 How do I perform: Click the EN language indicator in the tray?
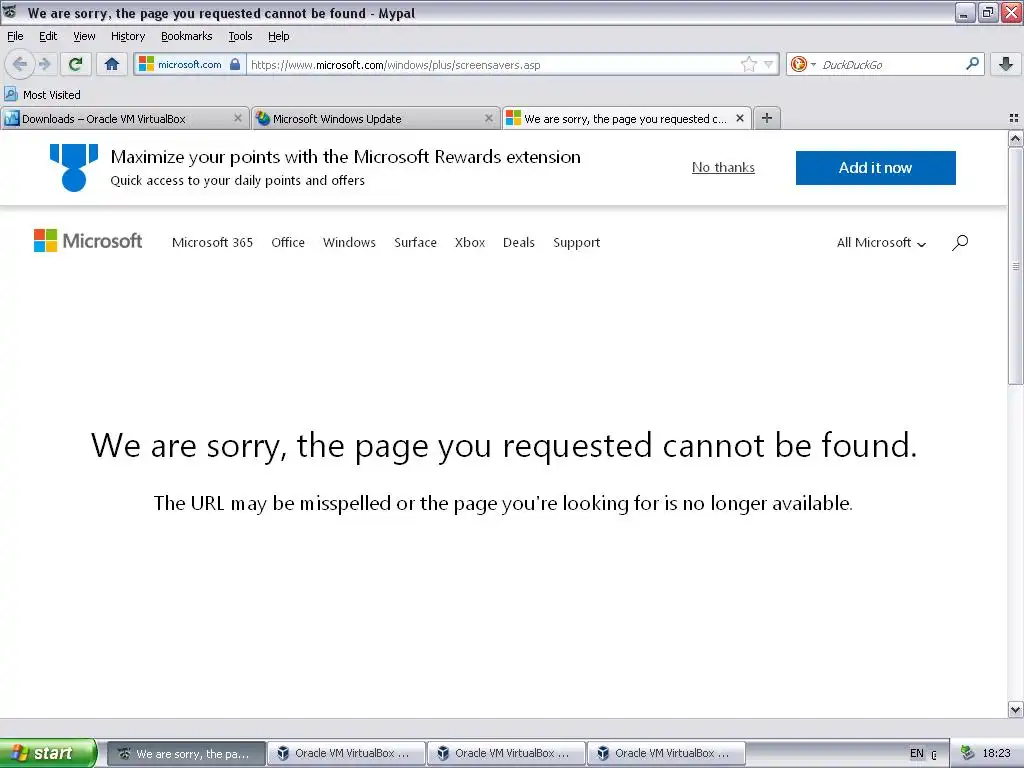coord(917,754)
